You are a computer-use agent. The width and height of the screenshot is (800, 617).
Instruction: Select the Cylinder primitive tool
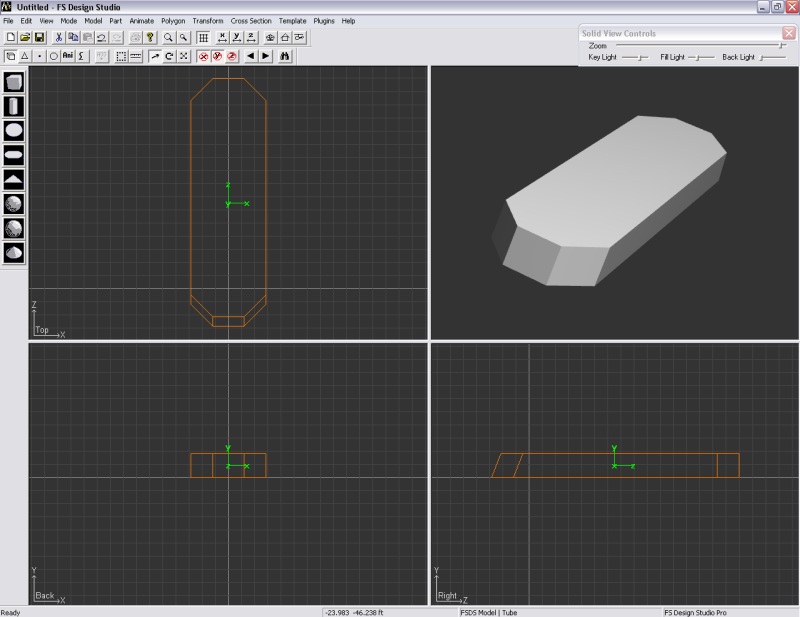click(x=14, y=106)
